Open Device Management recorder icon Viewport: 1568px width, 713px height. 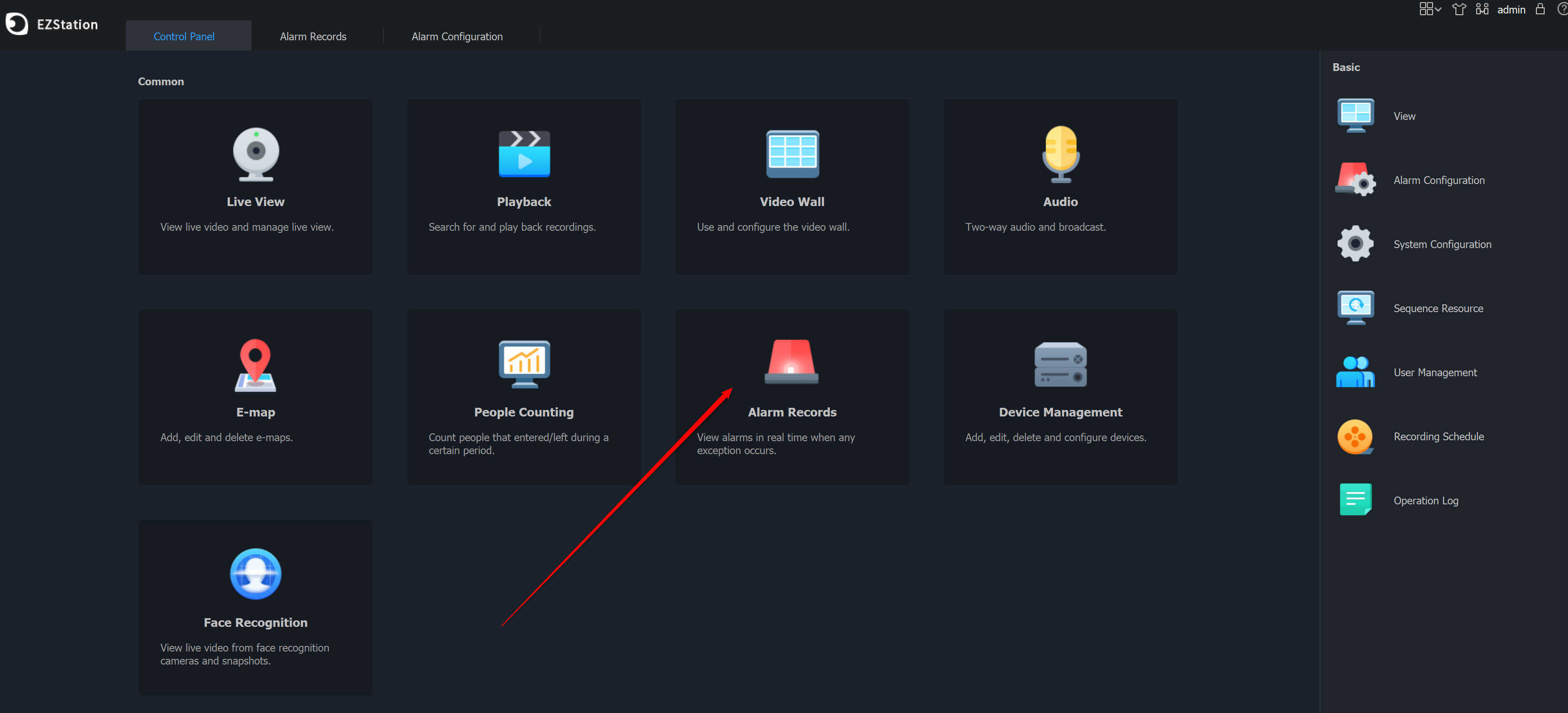1060,365
